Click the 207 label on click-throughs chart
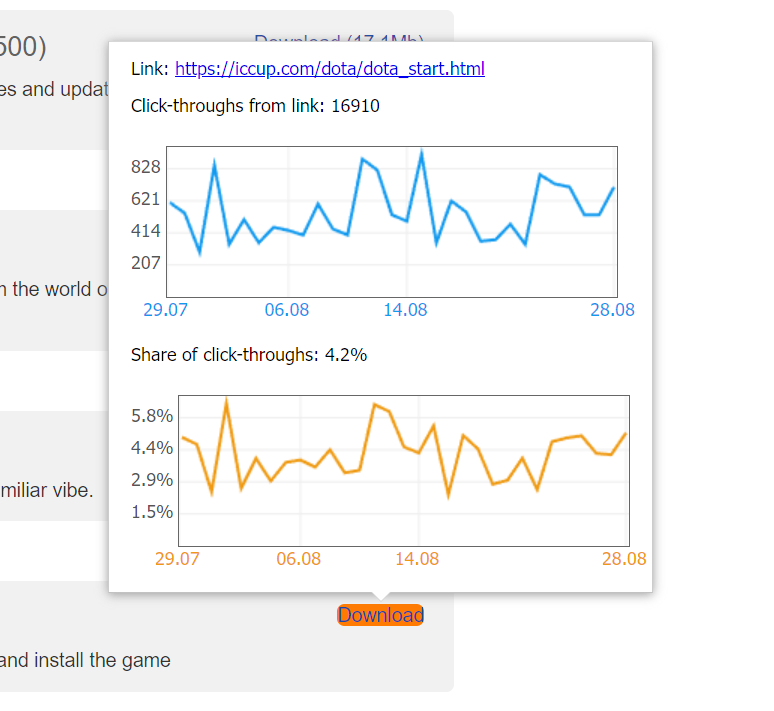Image resolution: width=774 pixels, height=711 pixels. (146, 263)
